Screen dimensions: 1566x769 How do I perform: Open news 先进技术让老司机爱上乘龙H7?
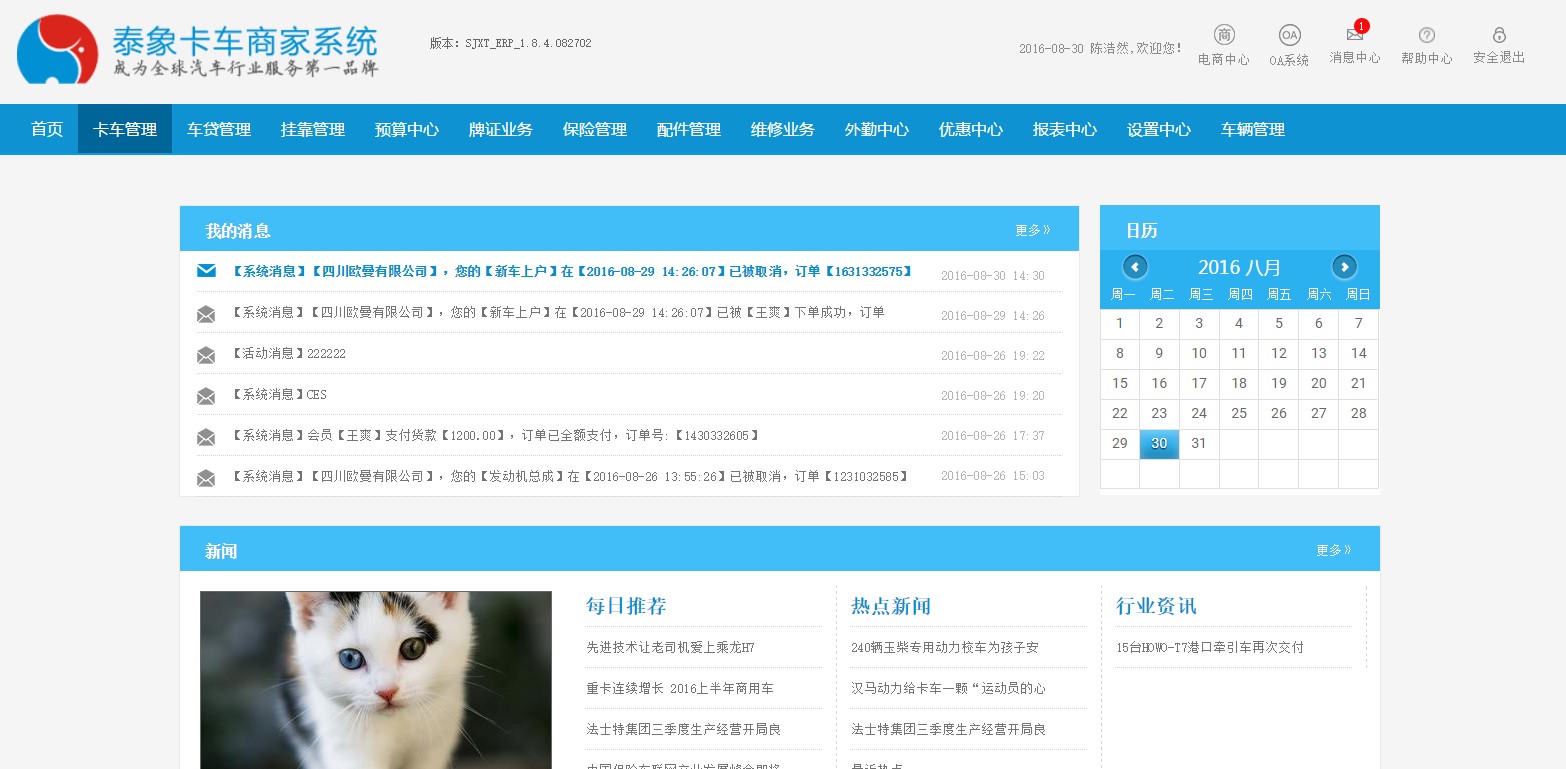point(670,647)
